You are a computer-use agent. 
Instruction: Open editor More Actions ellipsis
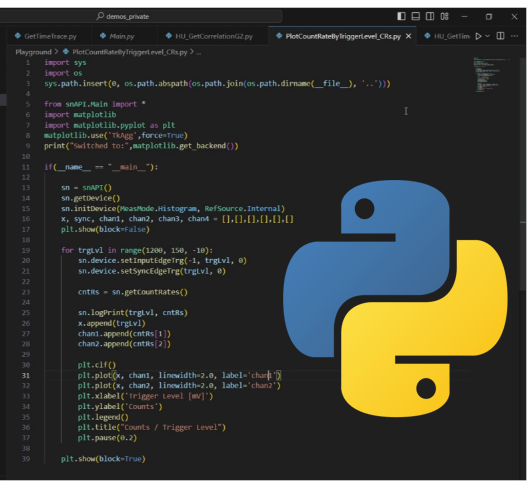click(514, 36)
